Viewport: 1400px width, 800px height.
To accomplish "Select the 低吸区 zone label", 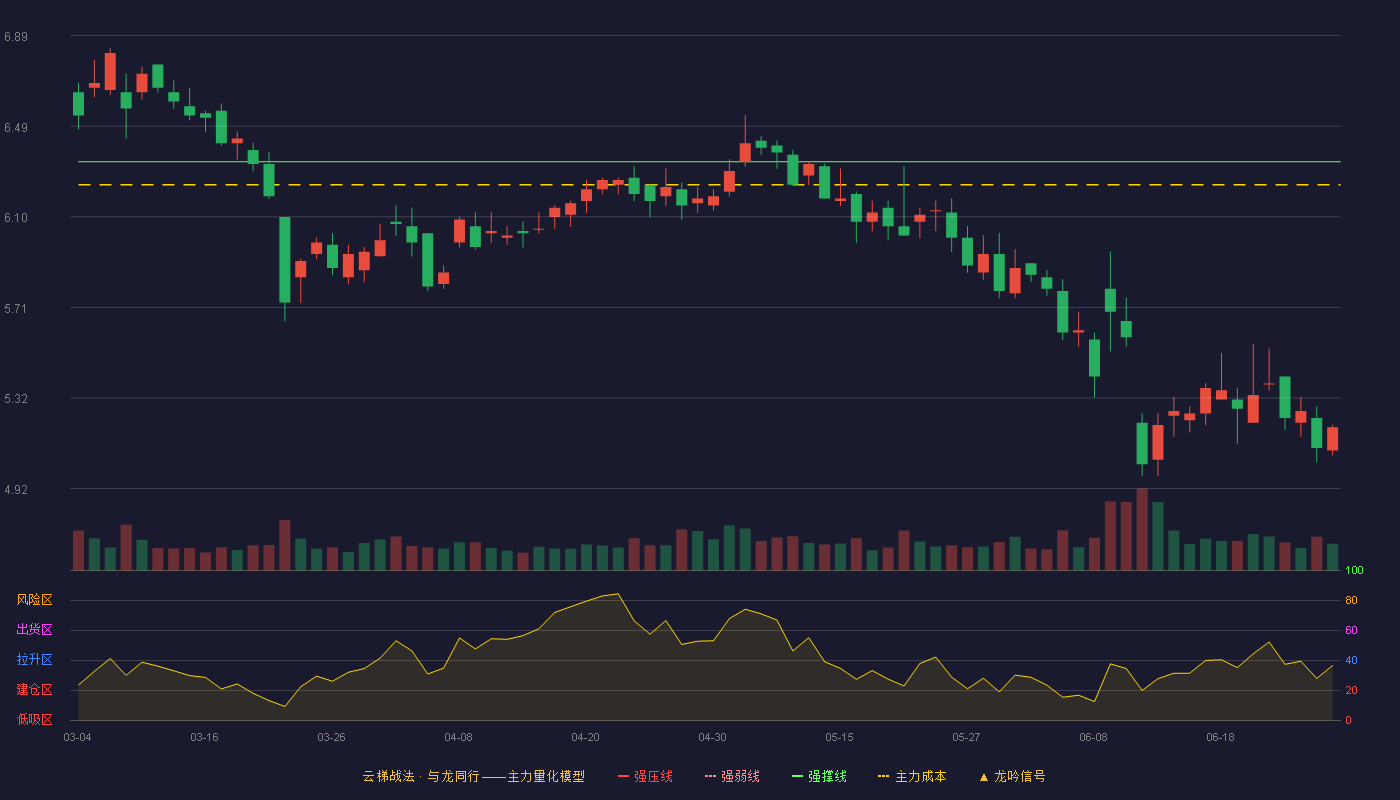I will (x=35, y=719).
